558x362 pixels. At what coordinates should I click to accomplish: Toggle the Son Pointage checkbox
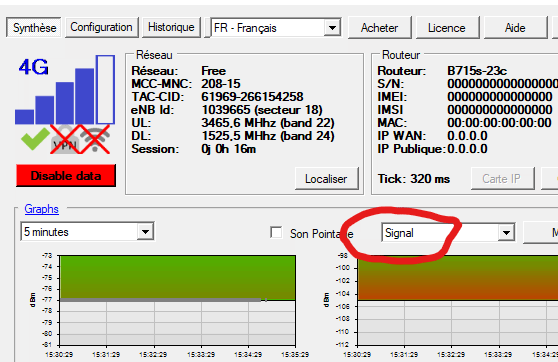(276, 233)
